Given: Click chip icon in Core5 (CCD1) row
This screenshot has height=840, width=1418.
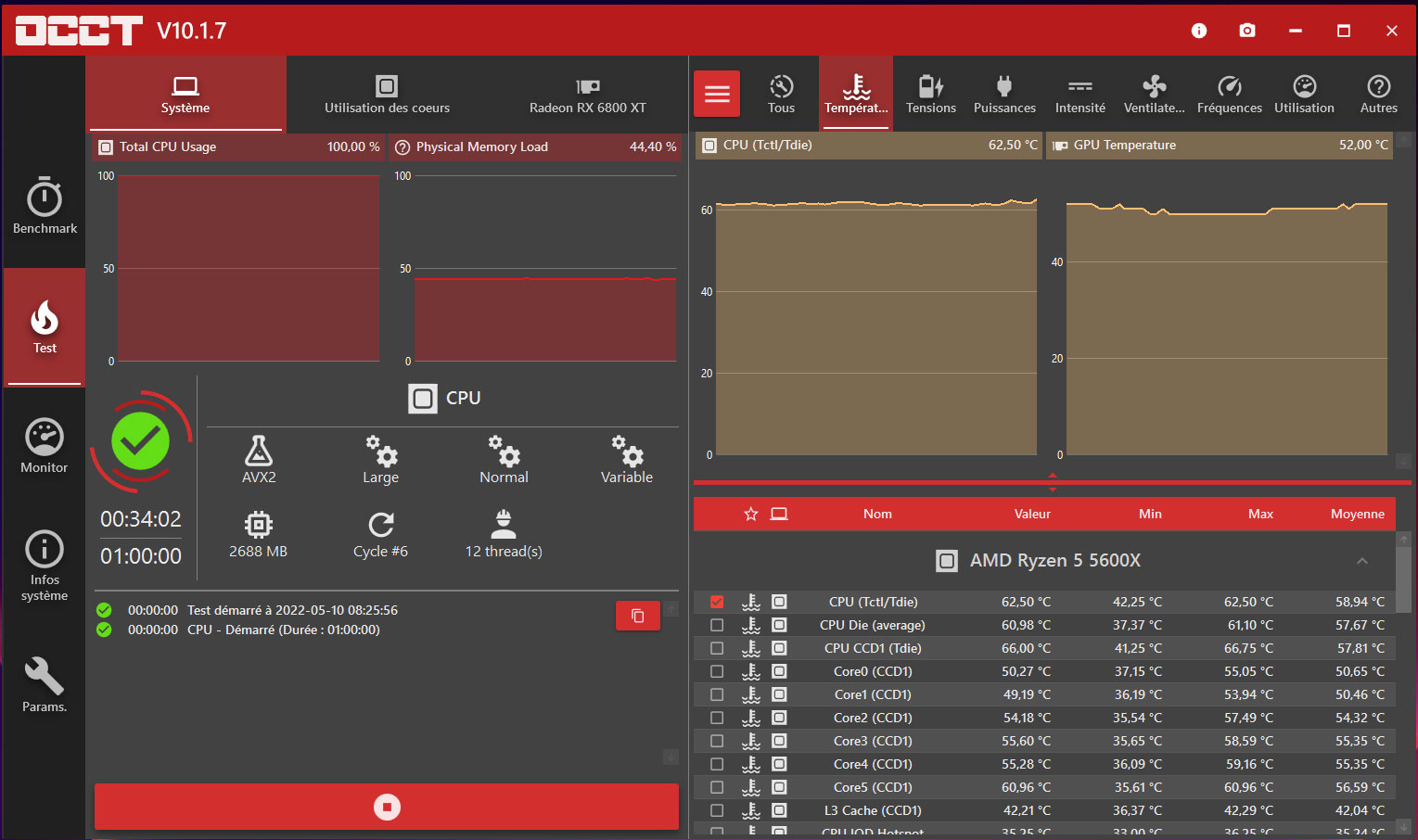Looking at the screenshot, I should 779,787.
